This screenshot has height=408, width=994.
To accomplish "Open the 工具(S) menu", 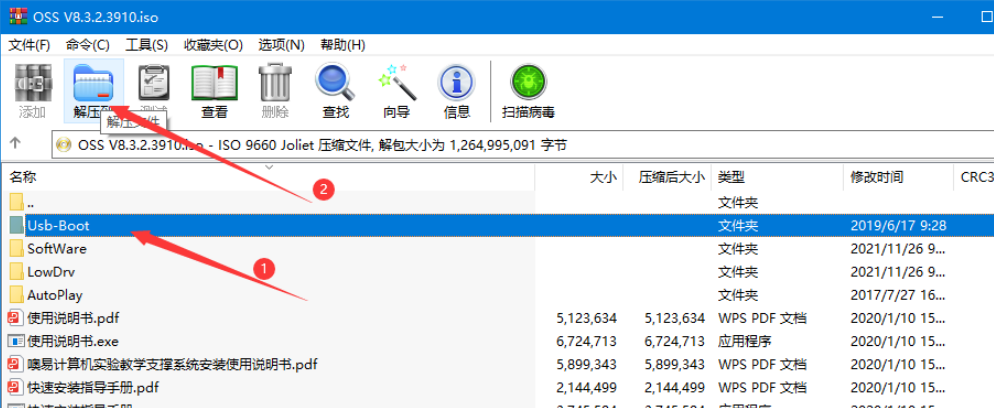I will (x=146, y=45).
